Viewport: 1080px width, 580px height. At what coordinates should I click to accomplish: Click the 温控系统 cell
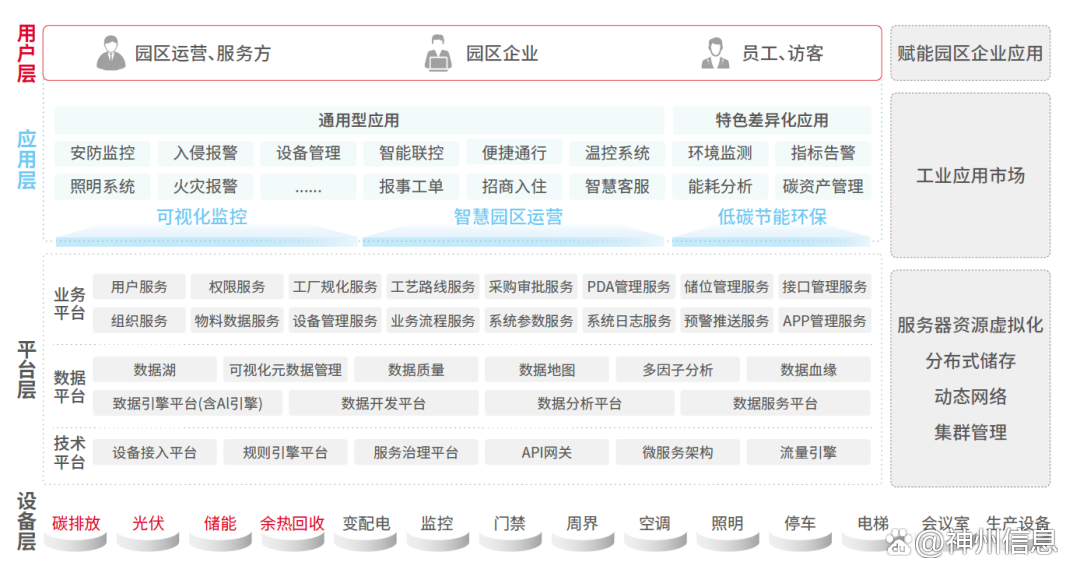pyautogui.click(x=617, y=153)
